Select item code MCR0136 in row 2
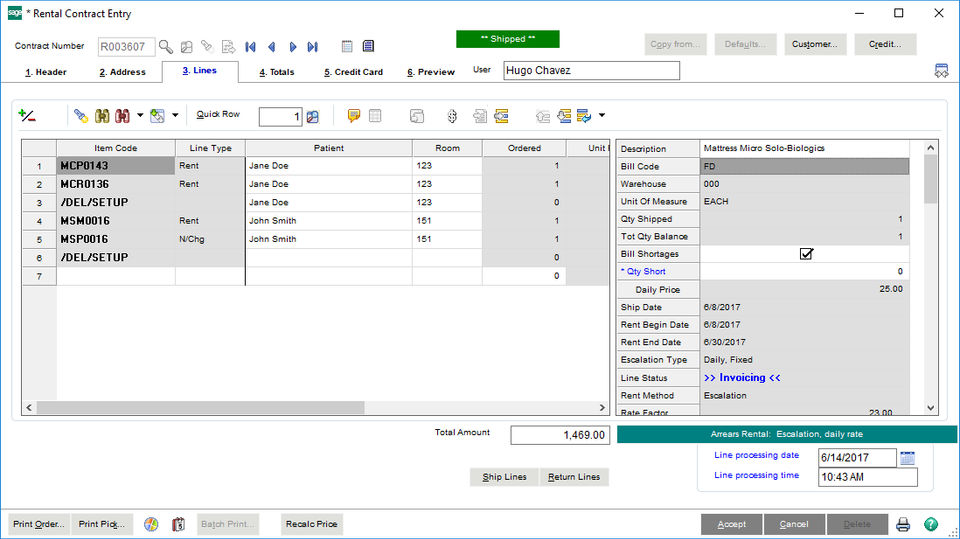 (x=116, y=184)
